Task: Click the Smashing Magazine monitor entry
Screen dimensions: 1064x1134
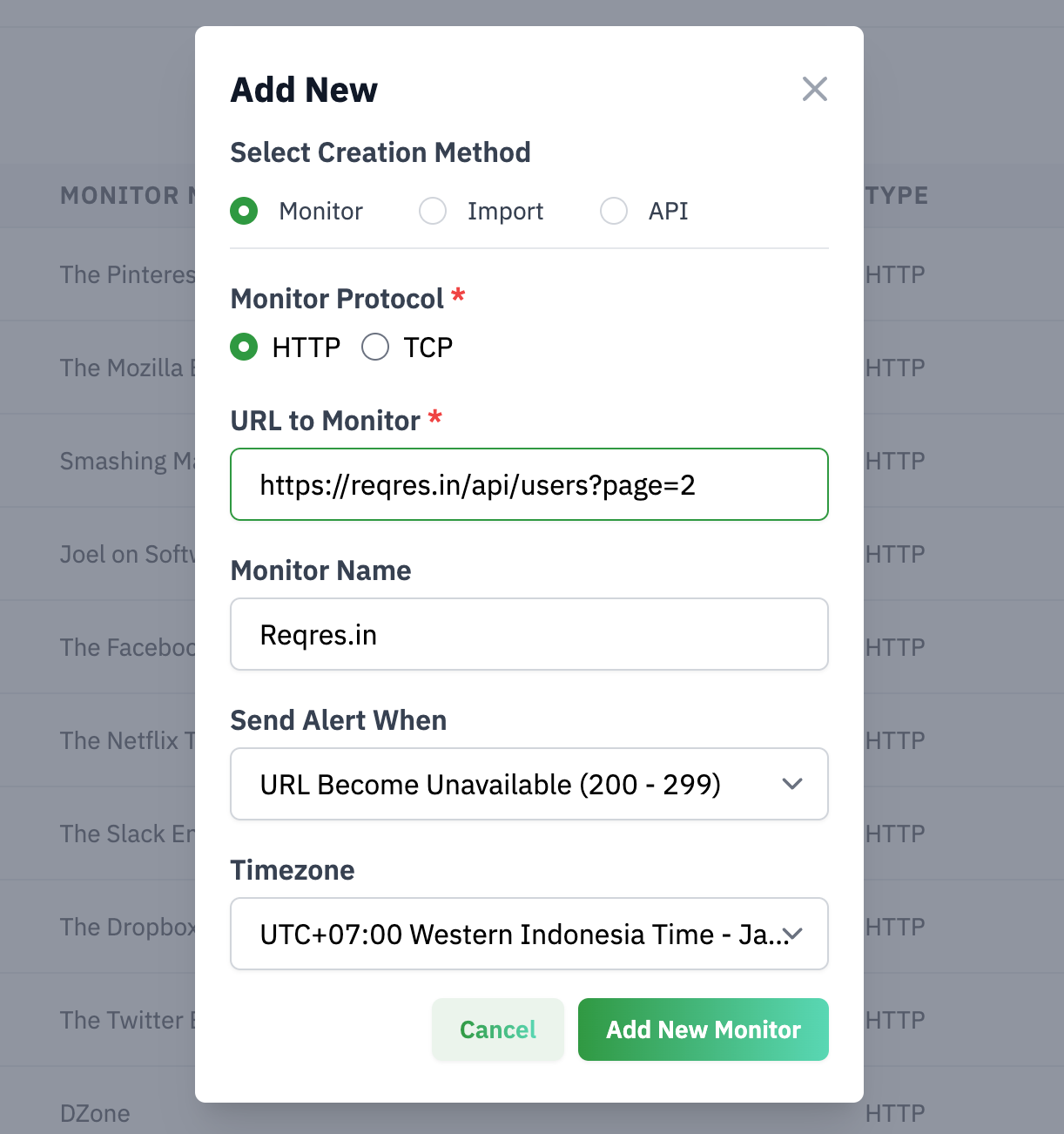Action: point(126,461)
